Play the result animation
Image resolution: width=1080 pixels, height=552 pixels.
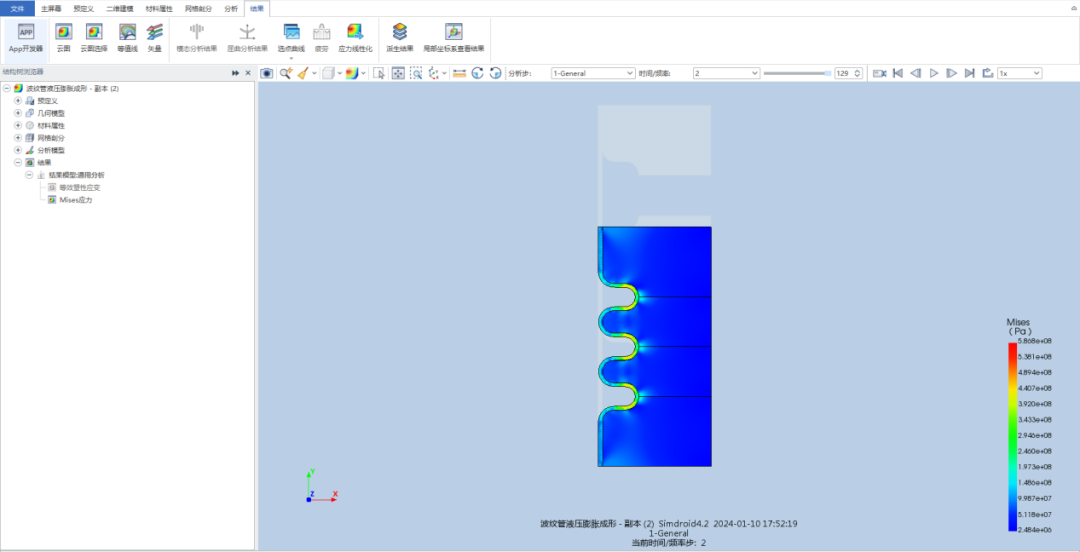pos(934,73)
